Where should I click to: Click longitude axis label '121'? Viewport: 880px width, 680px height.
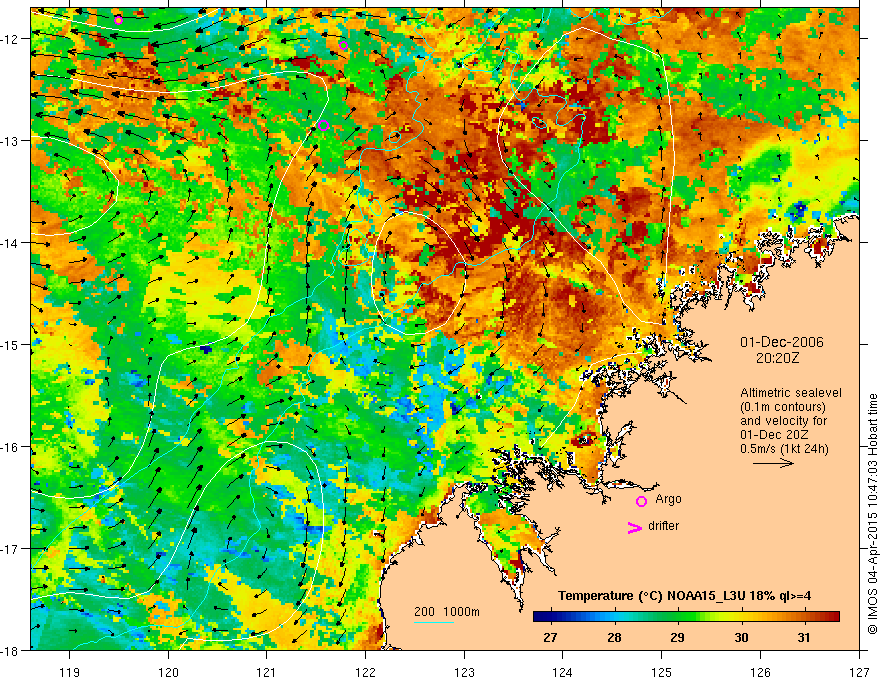point(267,672)
